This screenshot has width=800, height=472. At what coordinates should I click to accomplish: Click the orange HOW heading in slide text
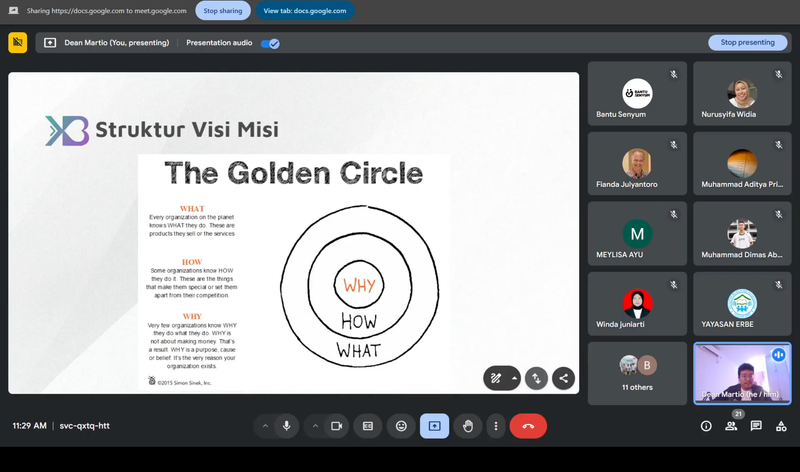192,262
